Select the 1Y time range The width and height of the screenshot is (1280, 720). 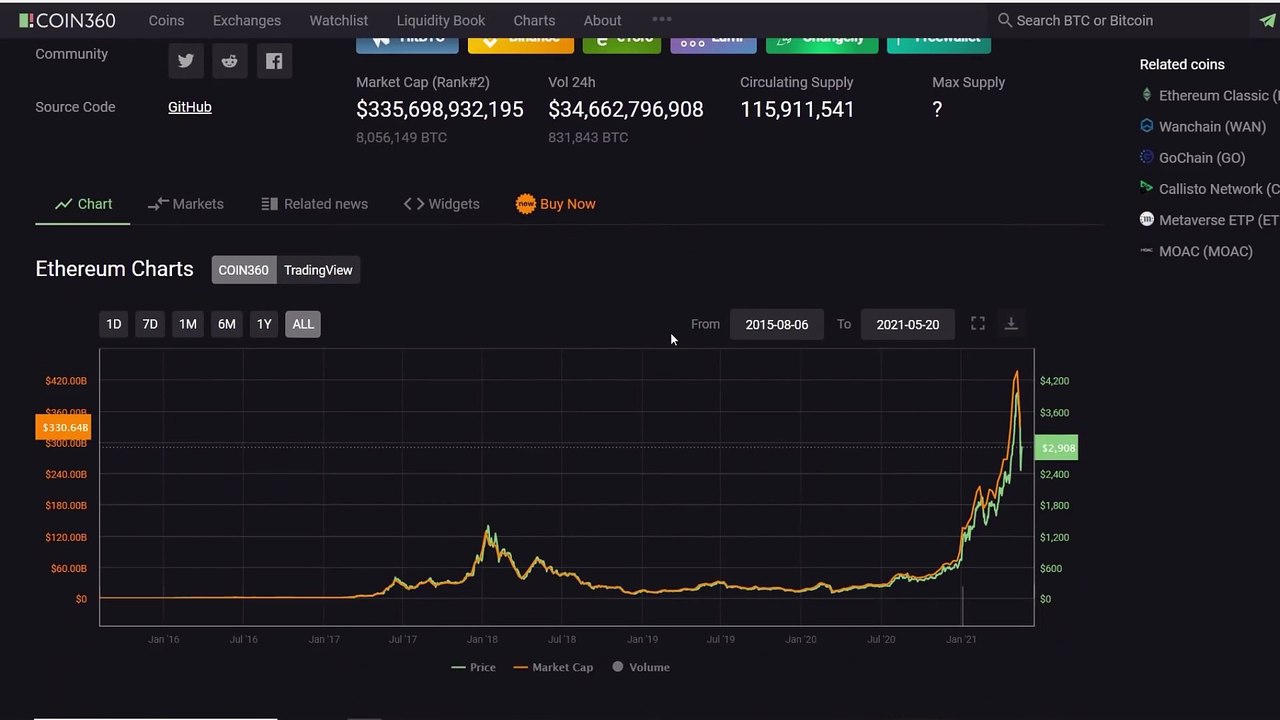[264, 324]
